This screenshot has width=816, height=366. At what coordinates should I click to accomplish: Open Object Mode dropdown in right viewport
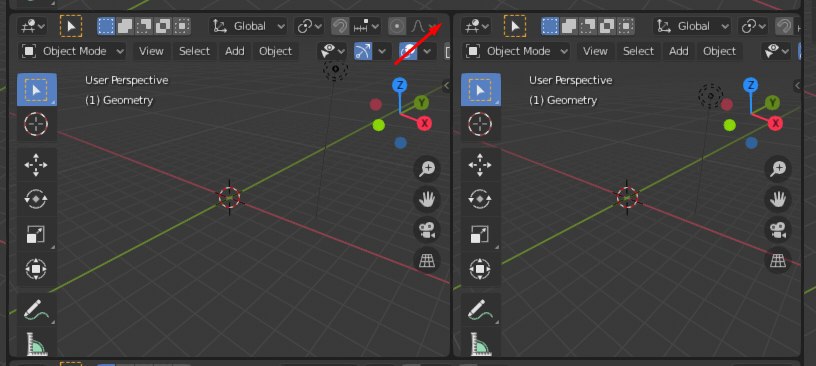[x=516, y=51]
